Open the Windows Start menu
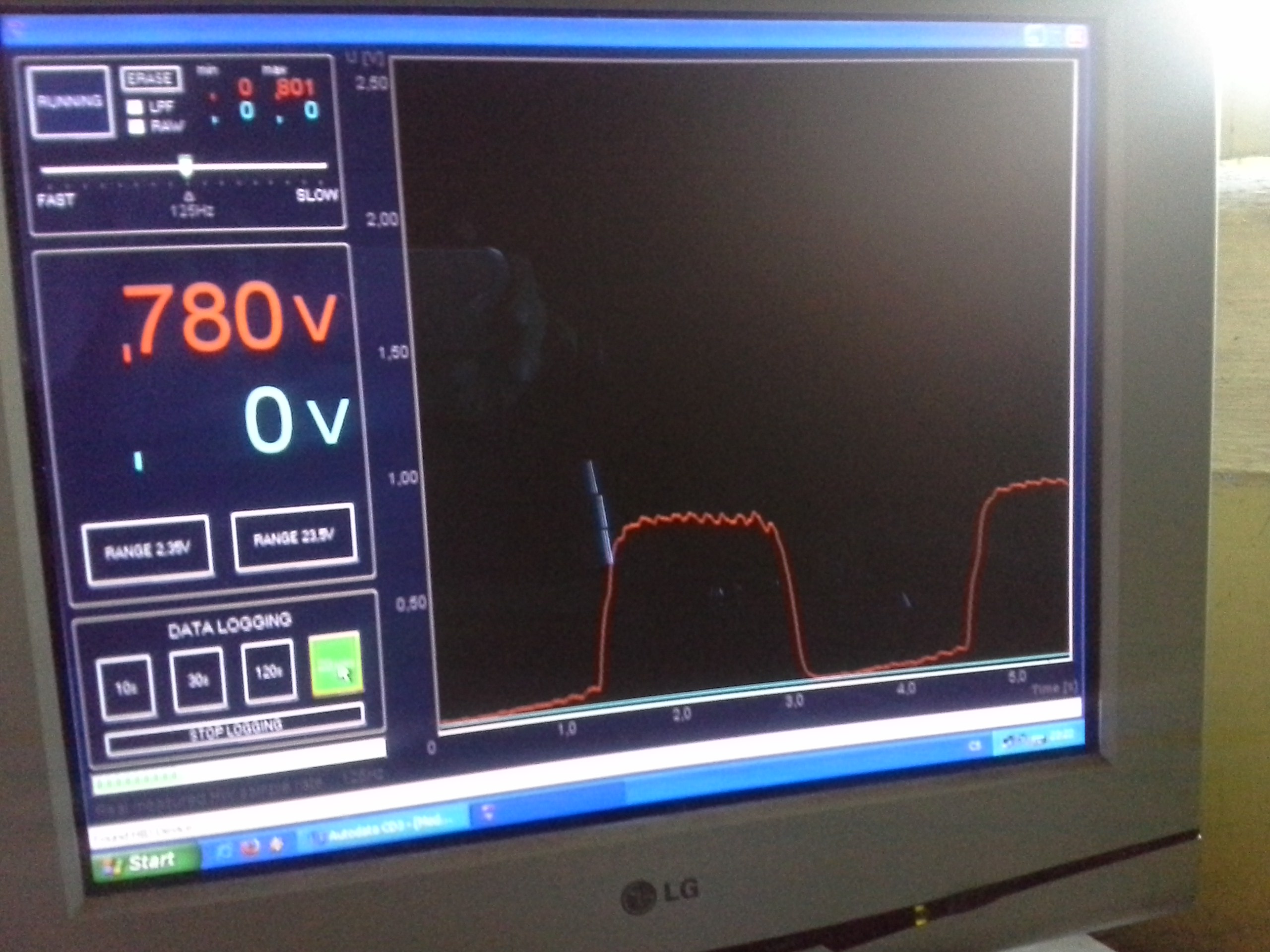This screenshot has width=1270, height=952. pyautogui.click(x=145, y=862)
